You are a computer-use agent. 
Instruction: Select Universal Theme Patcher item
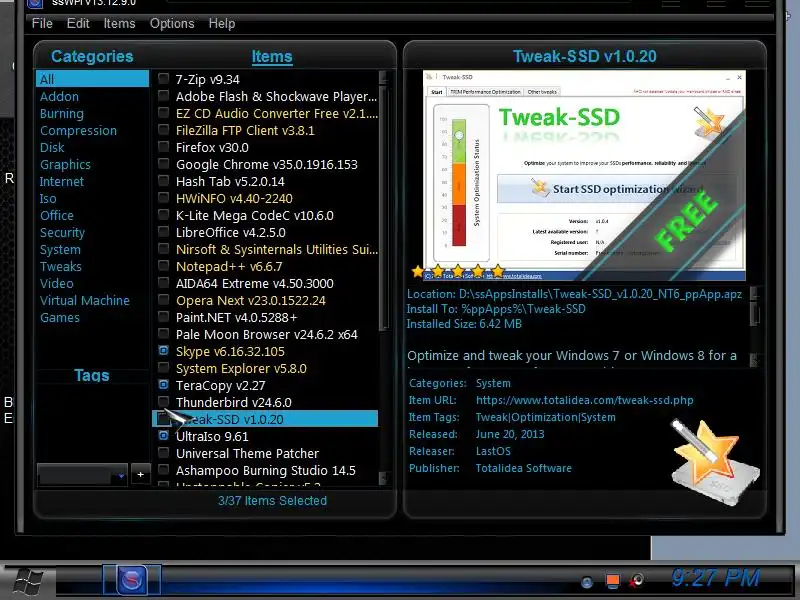coord(247,454)
